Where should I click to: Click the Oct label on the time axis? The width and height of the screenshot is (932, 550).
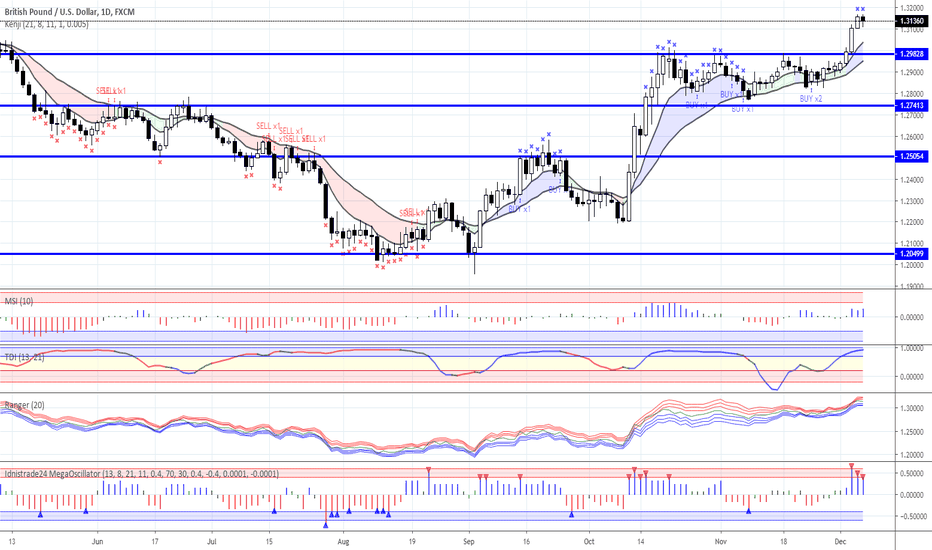click(x=588, y=540)
